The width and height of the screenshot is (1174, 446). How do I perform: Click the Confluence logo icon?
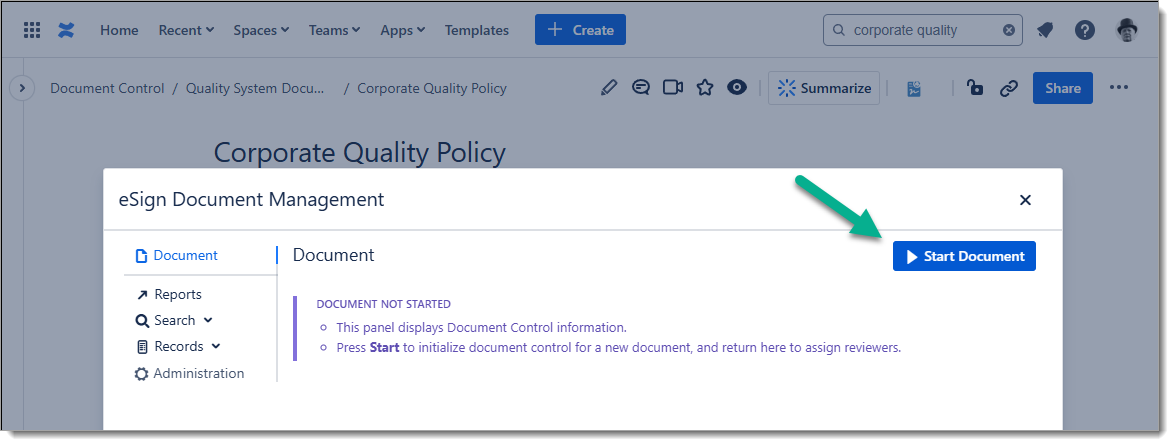66,30
